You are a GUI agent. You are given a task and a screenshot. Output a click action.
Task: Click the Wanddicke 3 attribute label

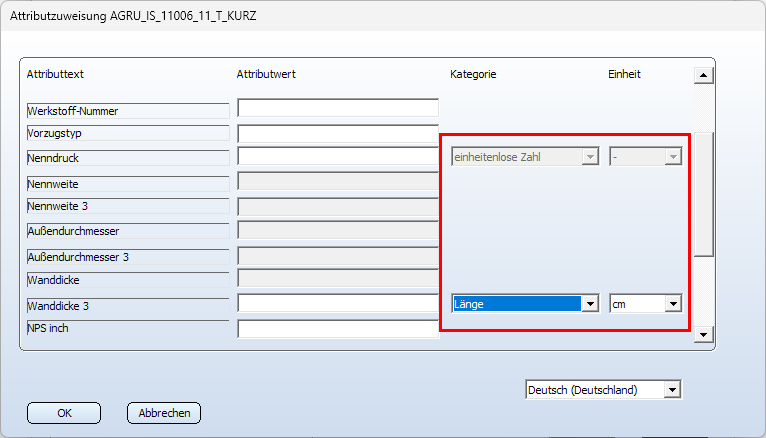128,306
